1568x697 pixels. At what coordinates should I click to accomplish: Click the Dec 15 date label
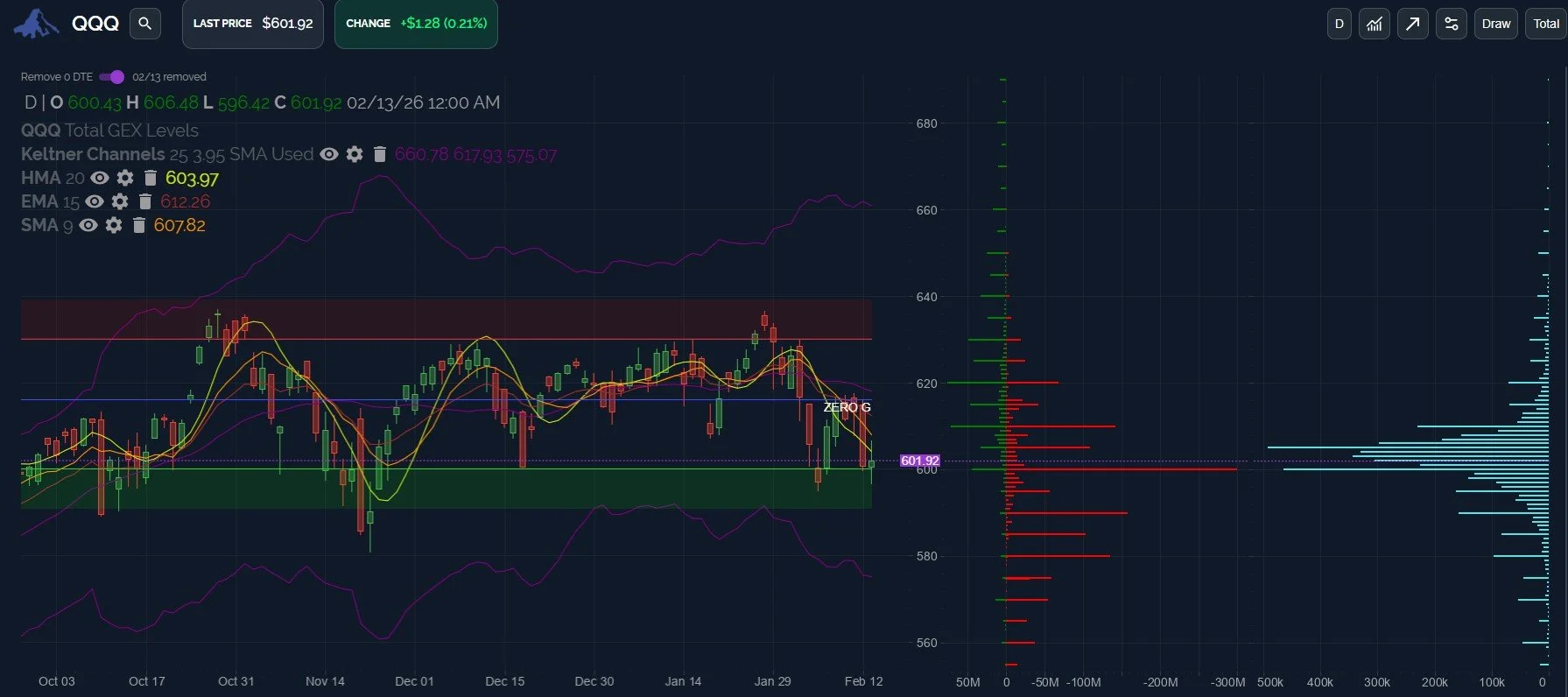[x=504, y=681]
